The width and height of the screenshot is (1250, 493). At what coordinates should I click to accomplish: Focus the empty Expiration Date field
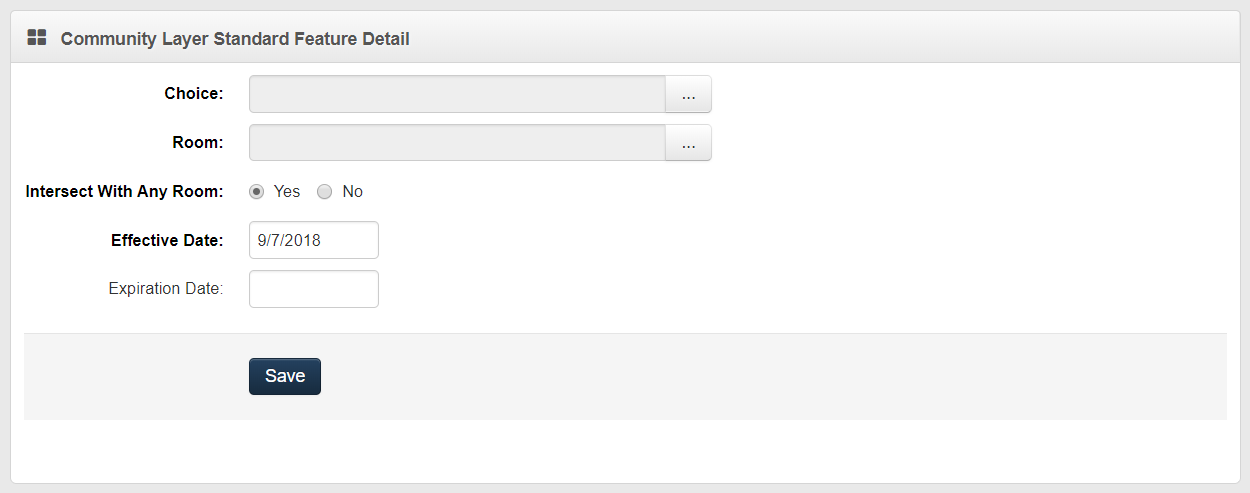(x=313, y=289)
